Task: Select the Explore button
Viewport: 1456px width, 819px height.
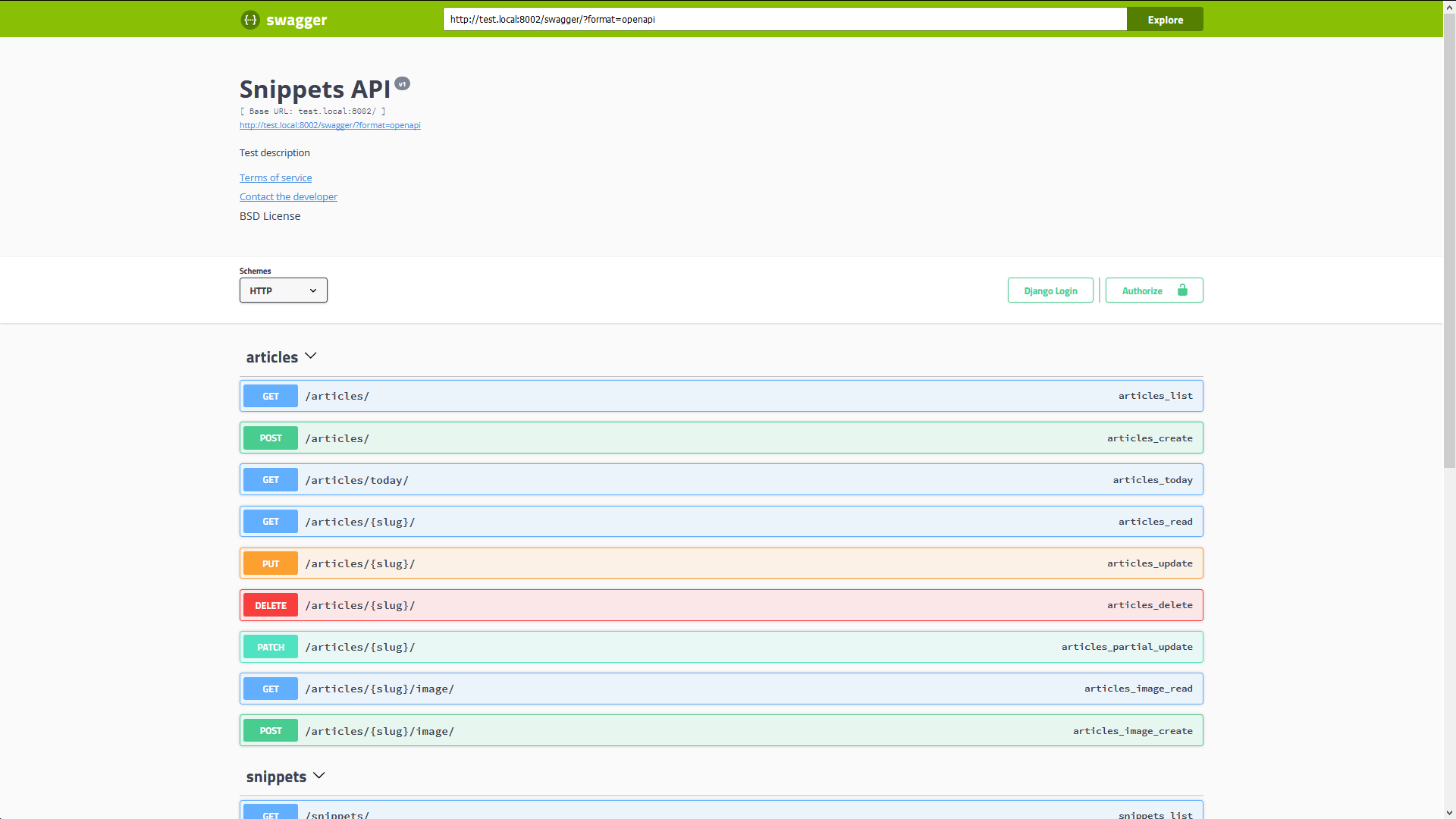Action: (x=1166, y=19)
